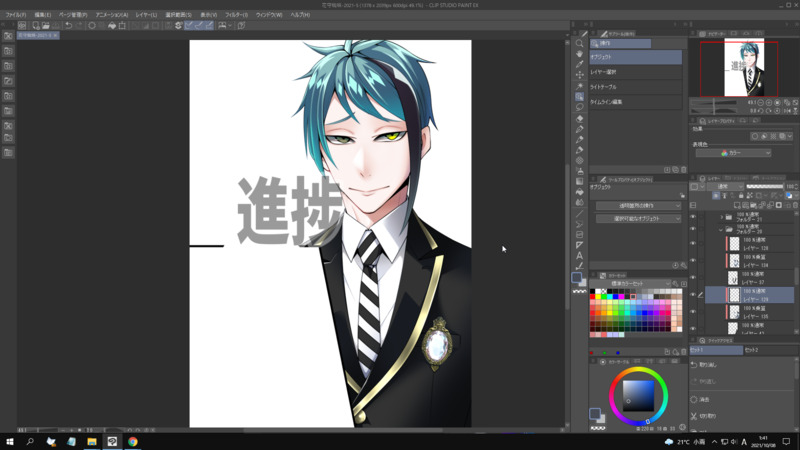Collapse folder 20 in layer list
The height and width of the screenshot is (450, 800).
(x=721, y=229)
